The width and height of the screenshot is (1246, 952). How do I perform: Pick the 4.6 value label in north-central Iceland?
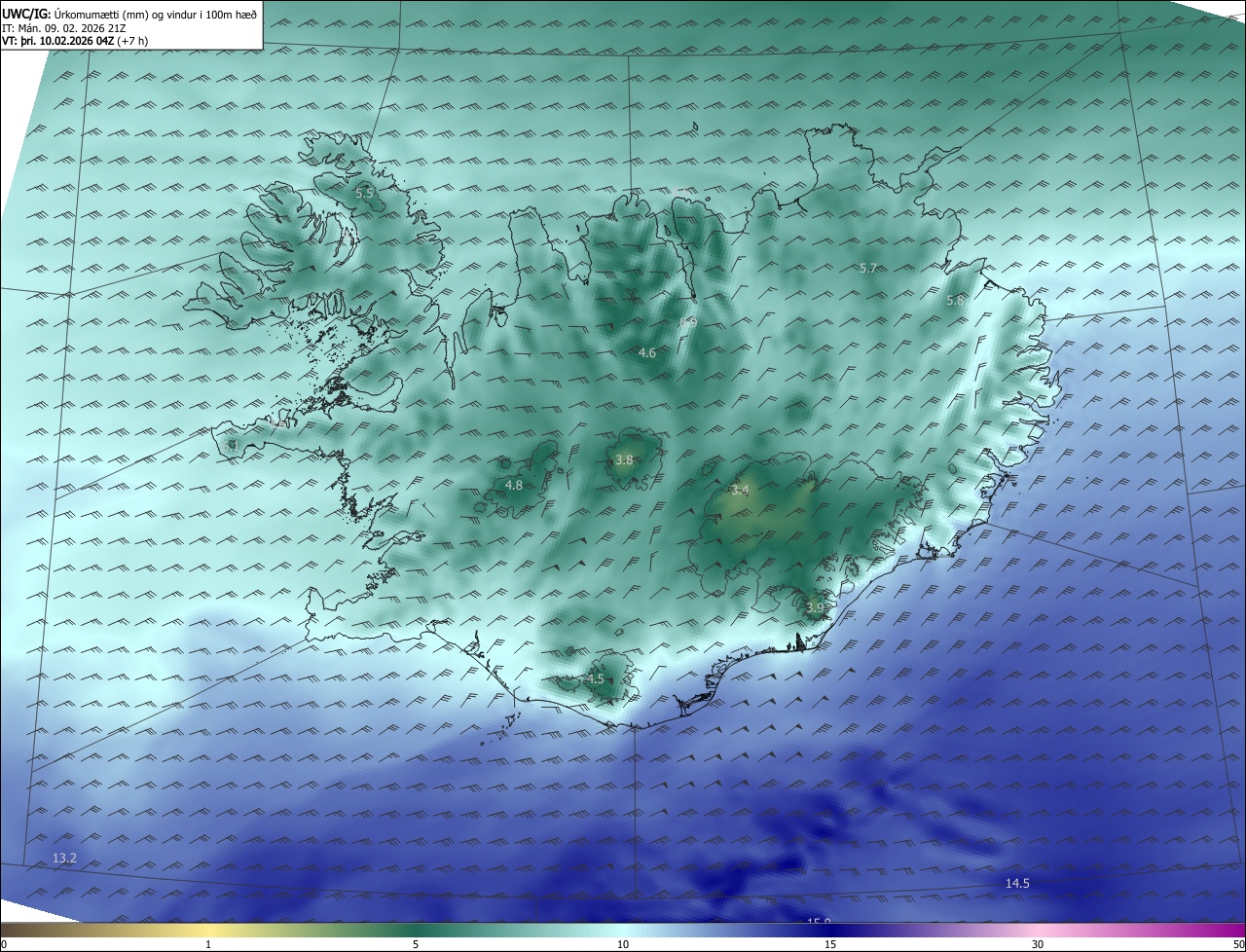coord(647,353)
